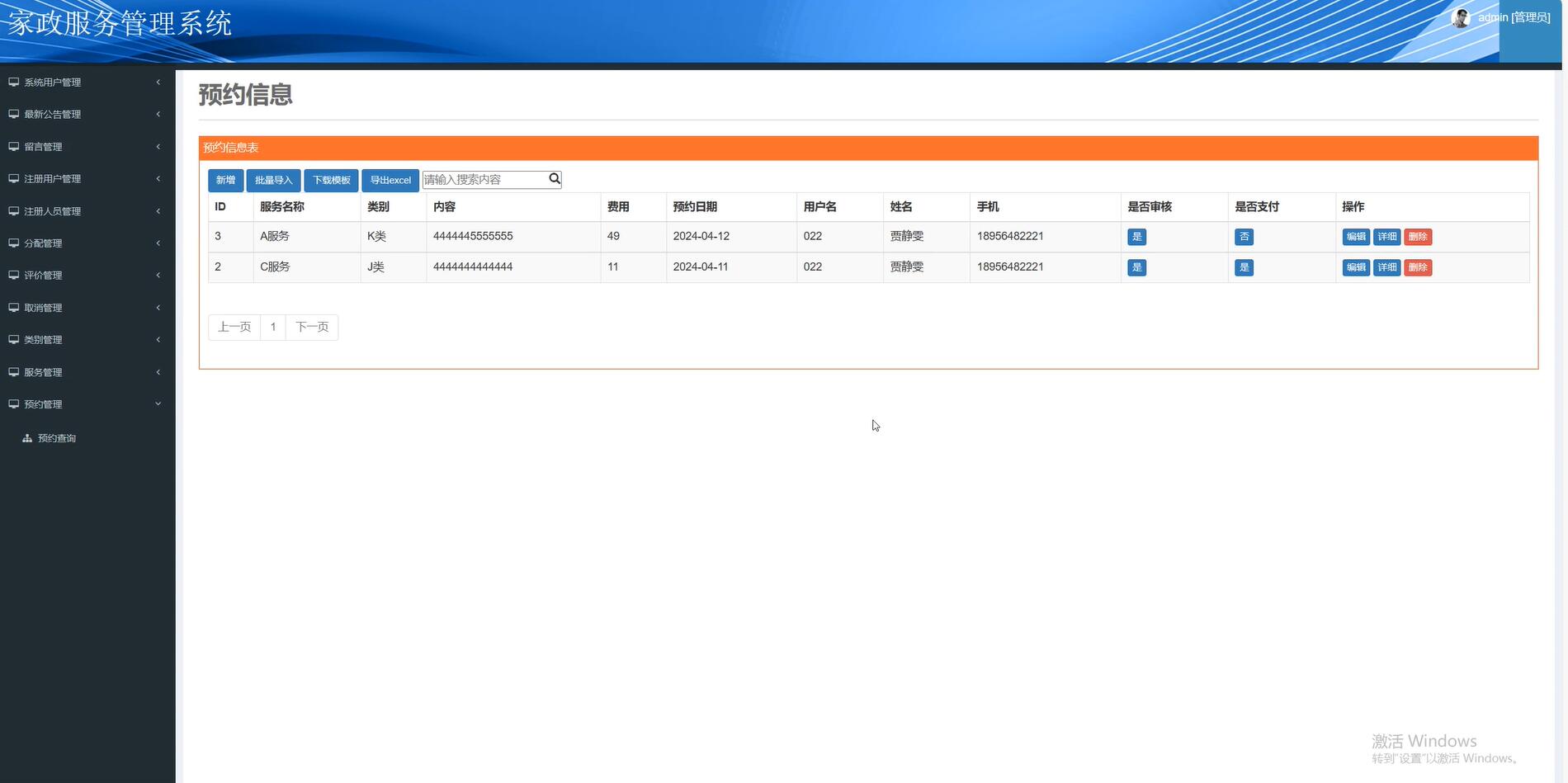Click the monitor icon beside 预约管理

click(14, 404)
